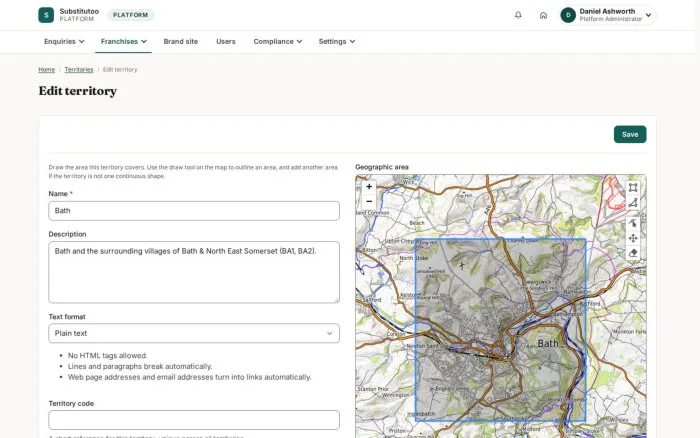Click the 'Platform Administrator' role text
700x438 pixels.
611,19
